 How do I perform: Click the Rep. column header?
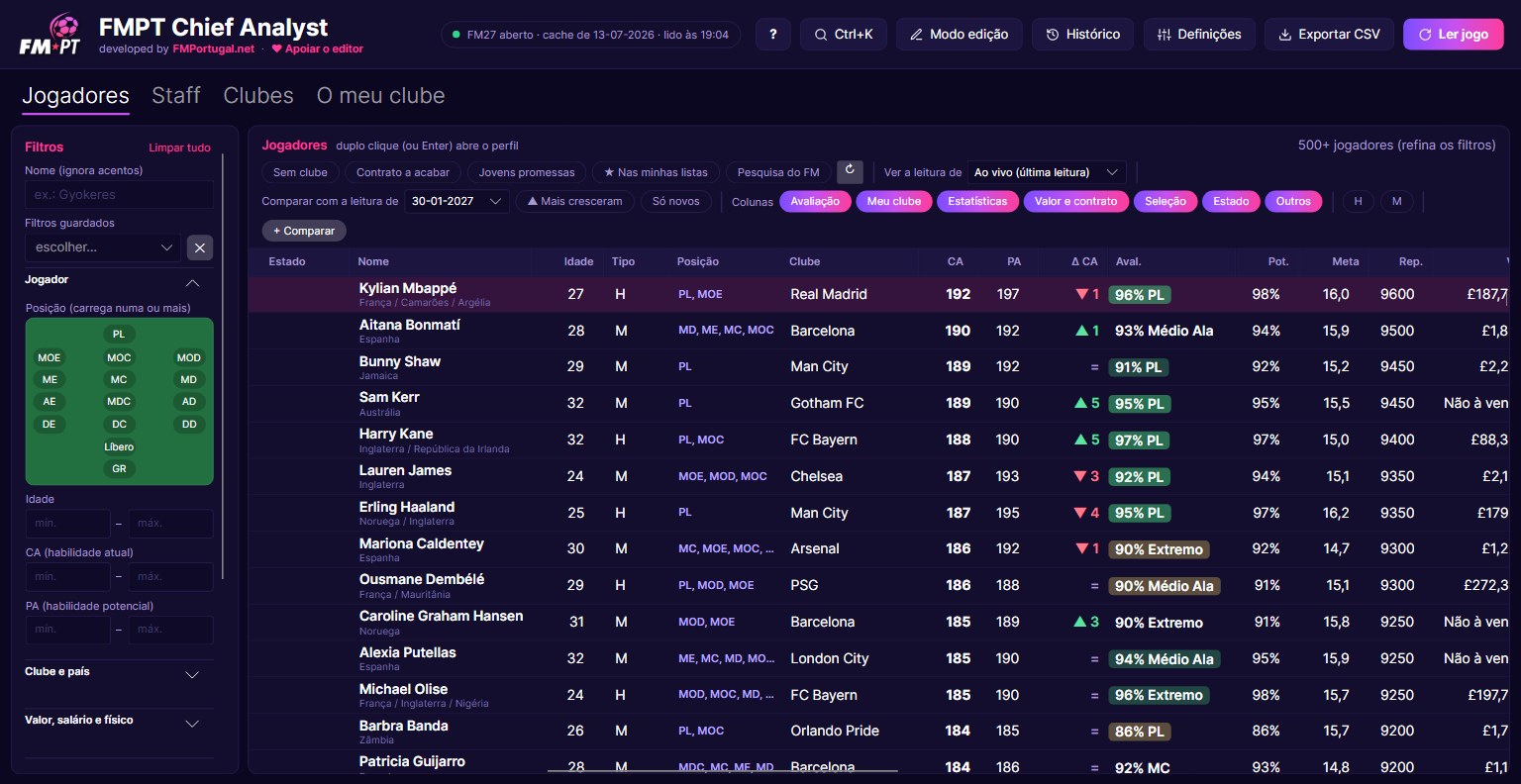1410,261
